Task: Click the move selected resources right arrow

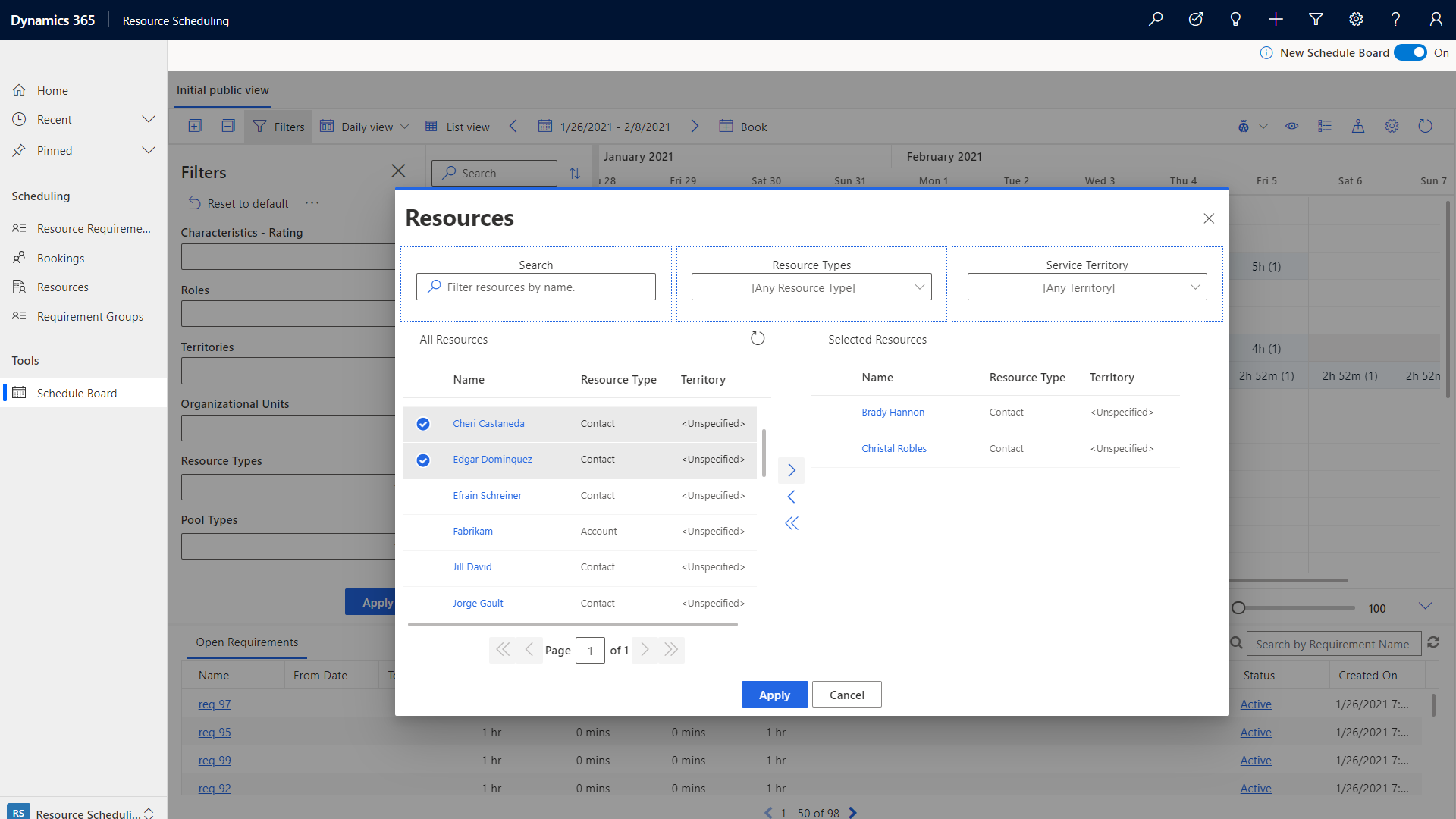Action: 791,470
